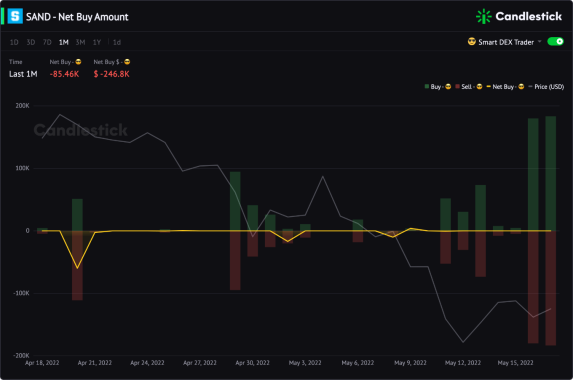Click the emoji icon next to Net Buy $ header
The width and height of the screenshot is (573, 380).
[127, 62]
